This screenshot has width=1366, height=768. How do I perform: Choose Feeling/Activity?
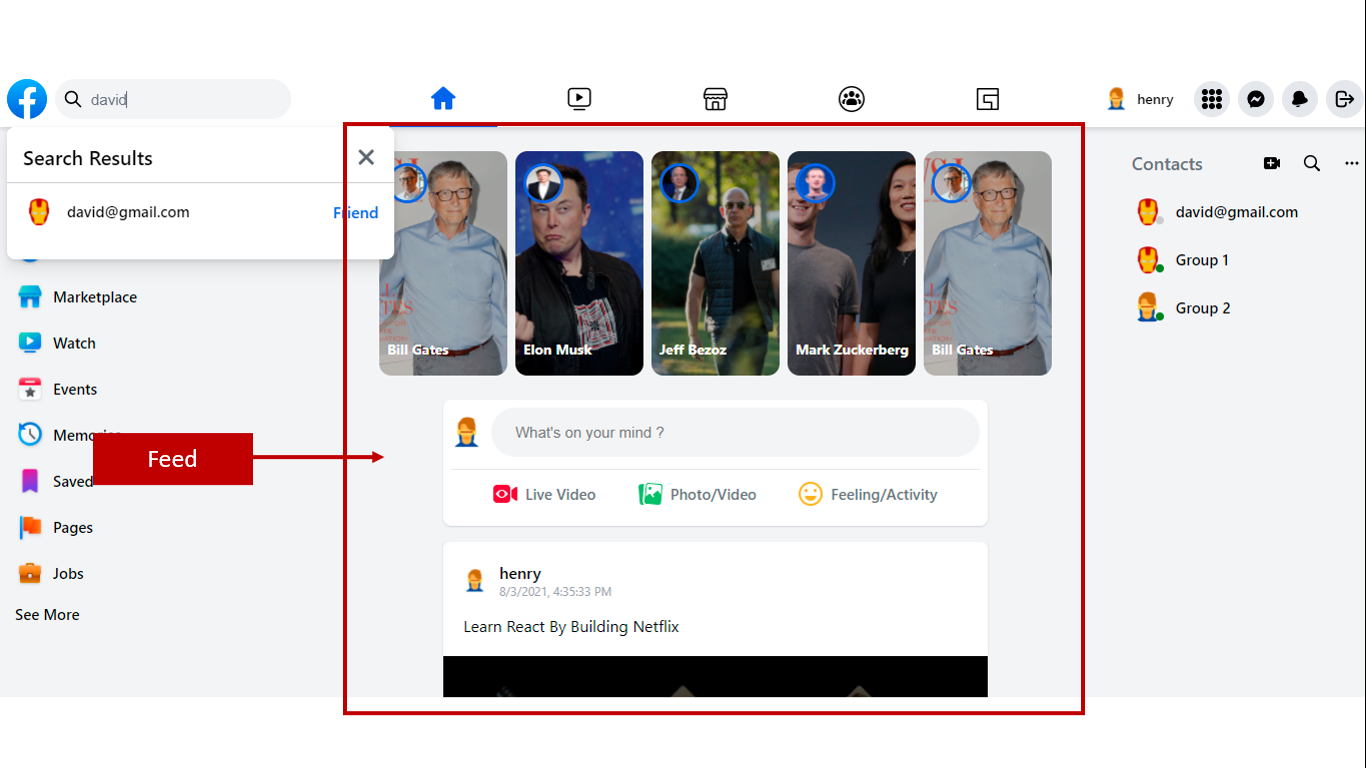868,494
